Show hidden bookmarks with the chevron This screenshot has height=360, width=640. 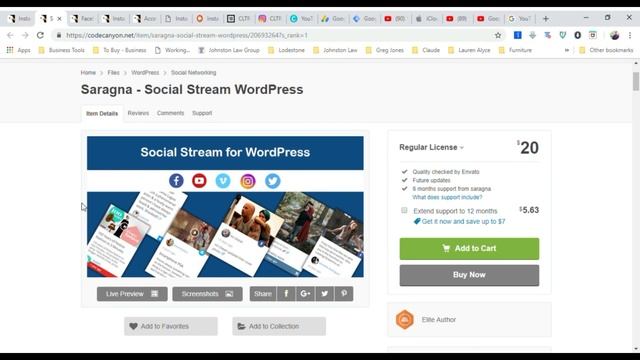567,50
